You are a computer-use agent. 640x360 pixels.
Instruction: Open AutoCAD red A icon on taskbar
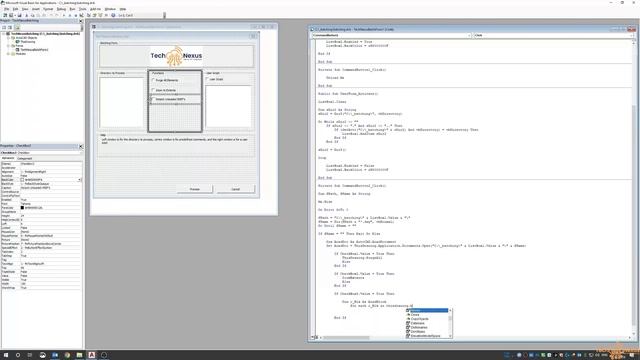pos(91,355)
